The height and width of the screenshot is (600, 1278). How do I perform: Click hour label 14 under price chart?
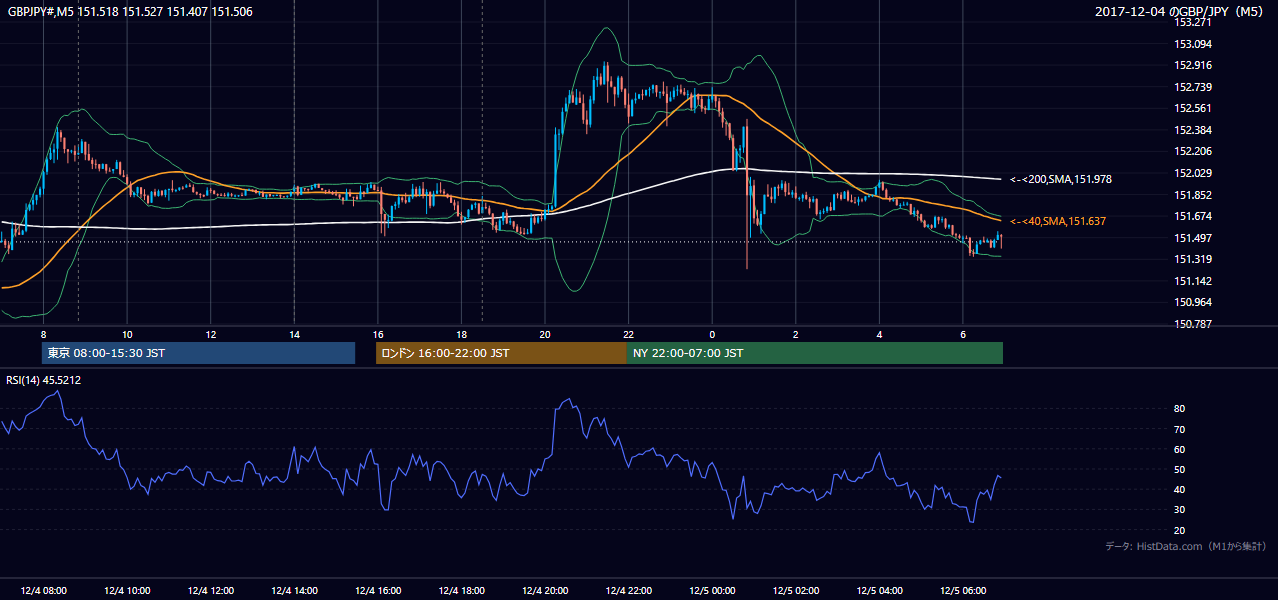pos(294,334)
